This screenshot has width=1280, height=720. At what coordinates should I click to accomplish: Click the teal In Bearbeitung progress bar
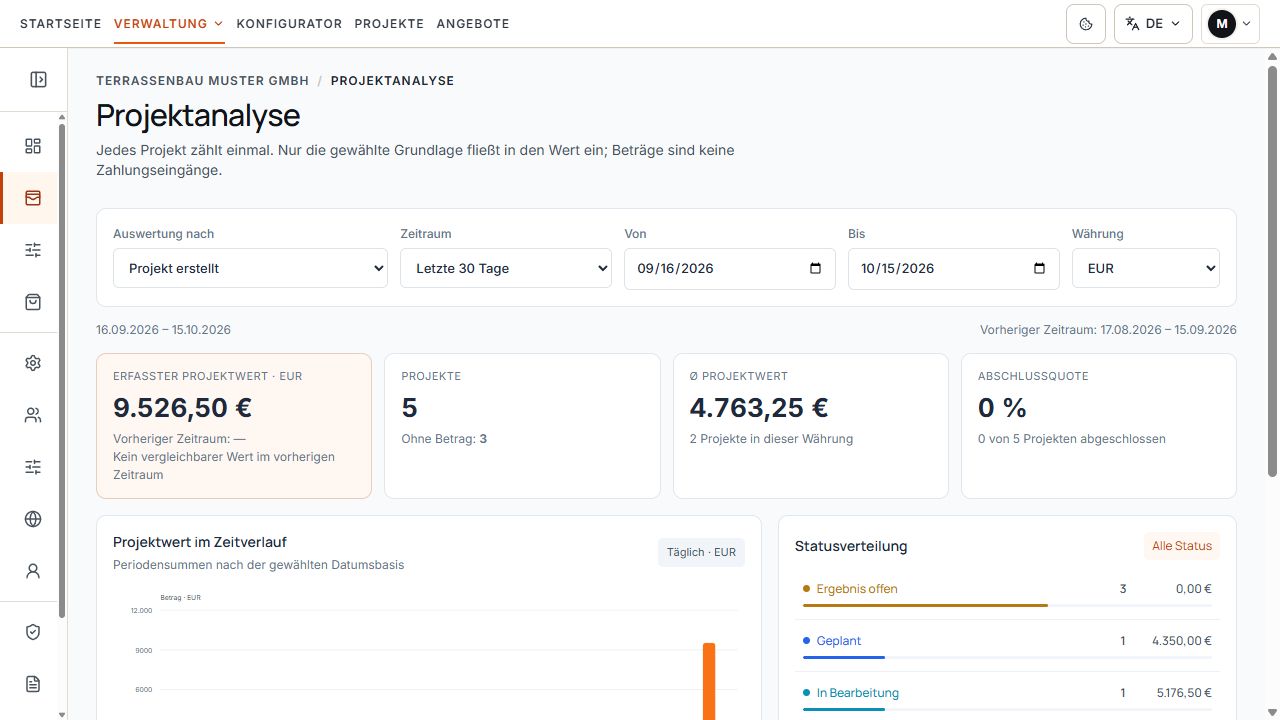click(x=844, y=709)
